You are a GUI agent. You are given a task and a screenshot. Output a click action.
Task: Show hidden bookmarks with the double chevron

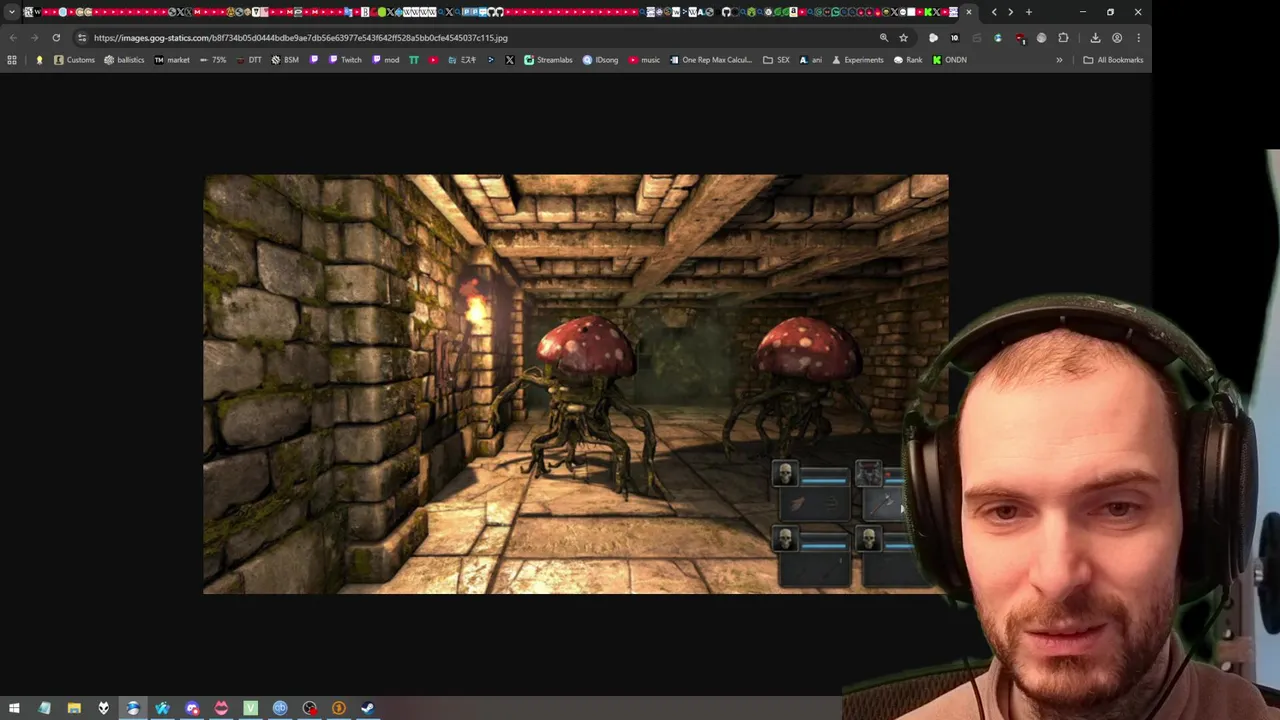1059,60
